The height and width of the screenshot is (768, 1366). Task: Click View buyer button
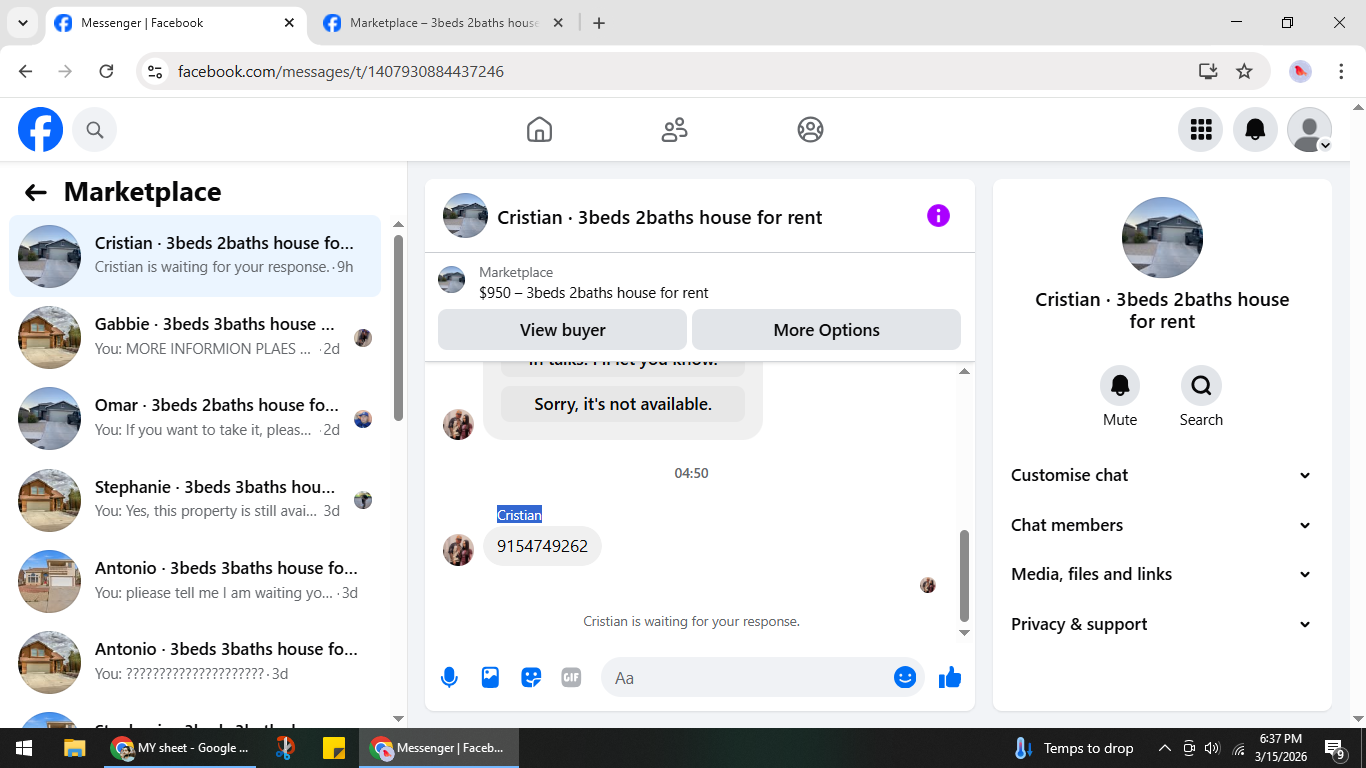click(x=562, y=330)
